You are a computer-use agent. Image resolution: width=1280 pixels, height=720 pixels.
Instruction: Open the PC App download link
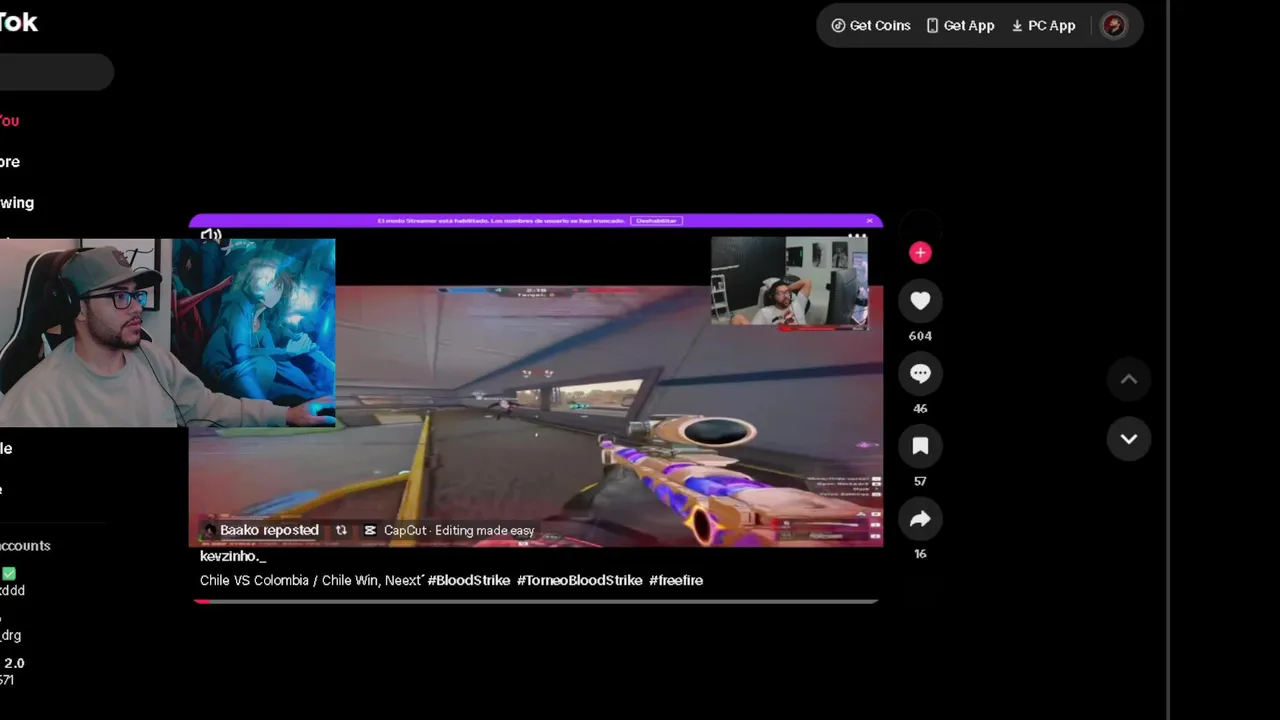pos(1043,26)
